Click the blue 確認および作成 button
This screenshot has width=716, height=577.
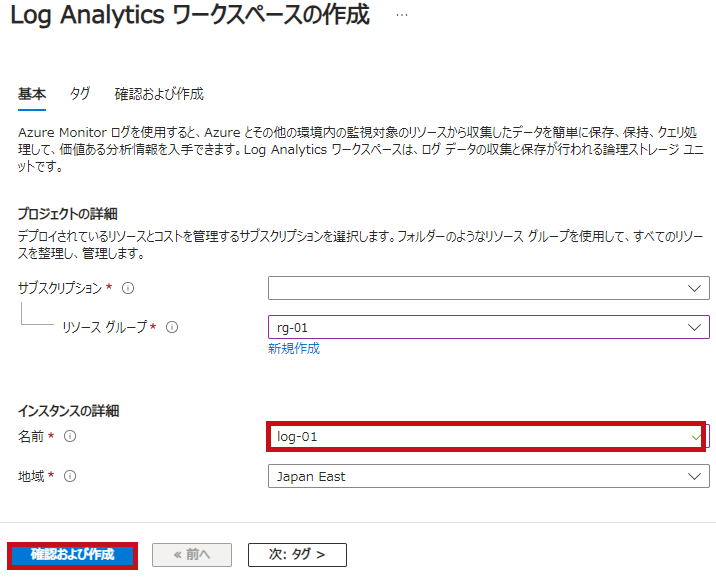[x=73, y=555]
